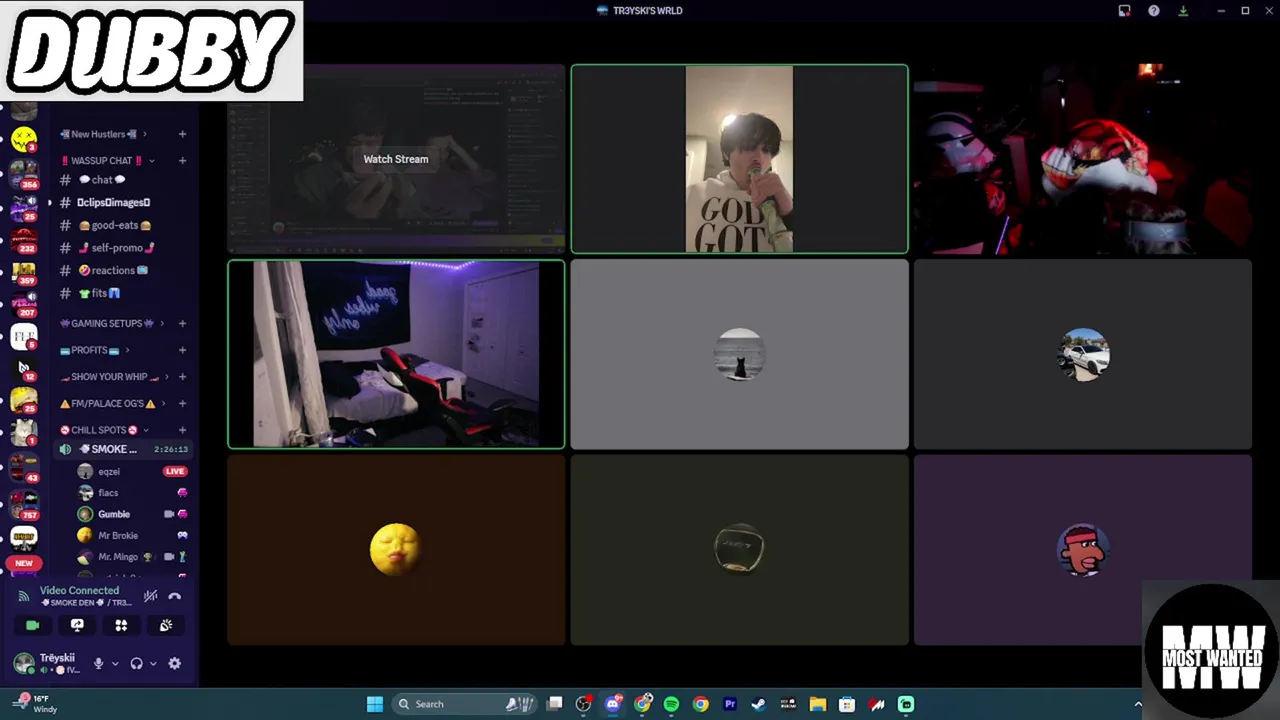This screenshot has height=720, width=1280.
Task: Toggle the camera button in voice panel
Action: pyautogui.click(x=33, y=625)
